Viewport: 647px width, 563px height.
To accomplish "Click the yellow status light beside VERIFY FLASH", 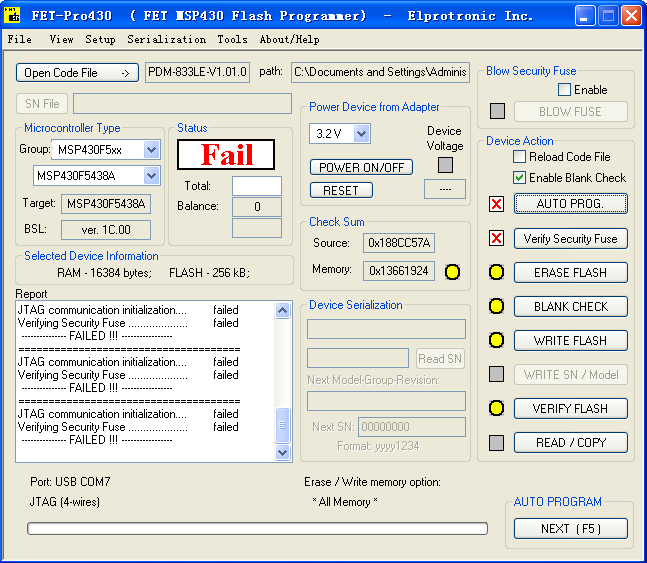I will click(496, 408).
